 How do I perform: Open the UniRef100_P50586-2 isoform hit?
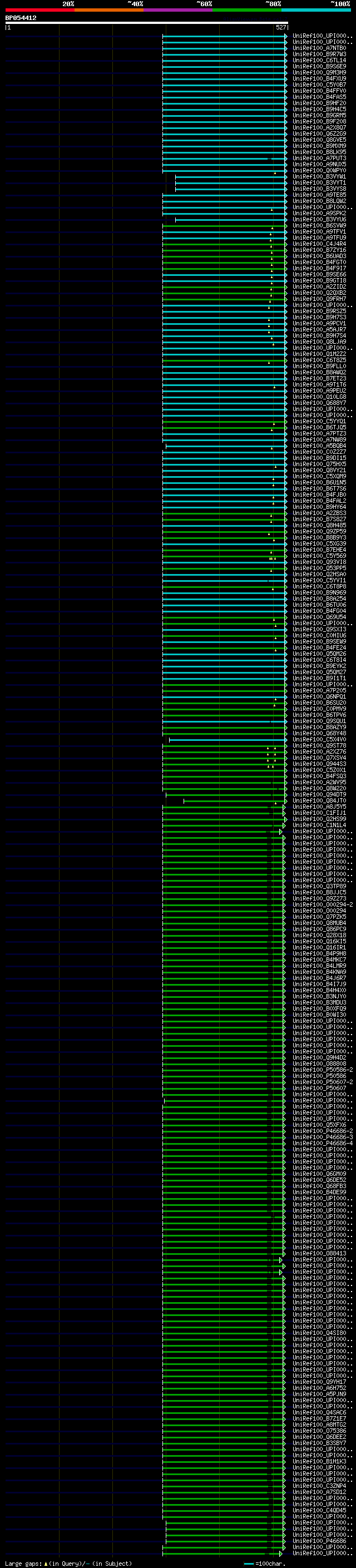tap(323, 1070)
